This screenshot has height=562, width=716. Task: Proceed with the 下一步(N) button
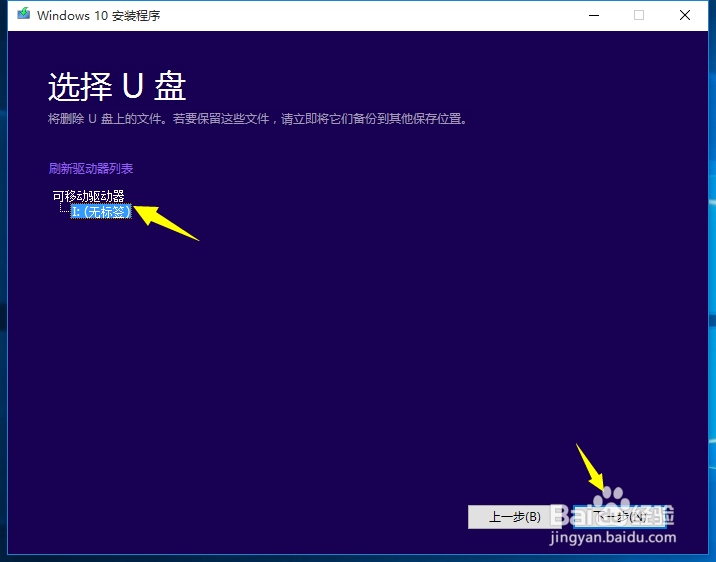click(620, 517)
